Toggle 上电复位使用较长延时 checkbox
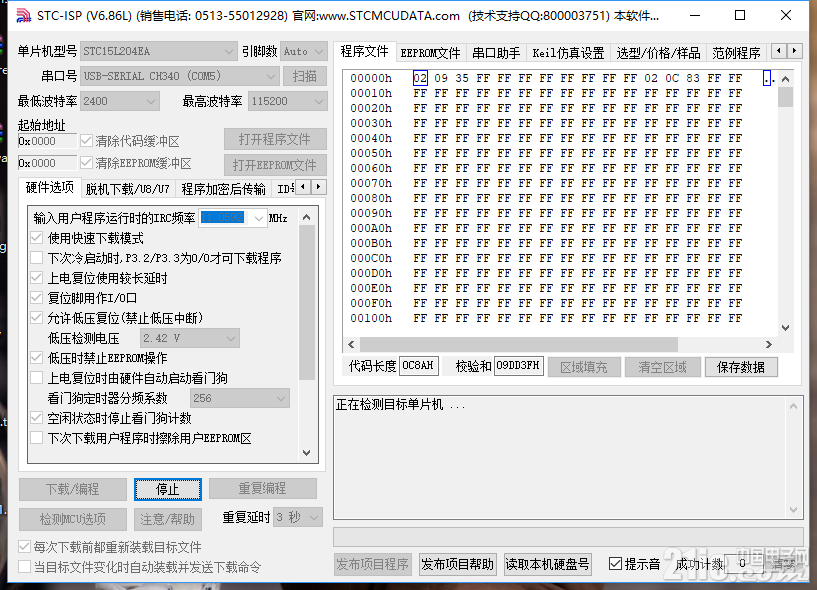 36,278
